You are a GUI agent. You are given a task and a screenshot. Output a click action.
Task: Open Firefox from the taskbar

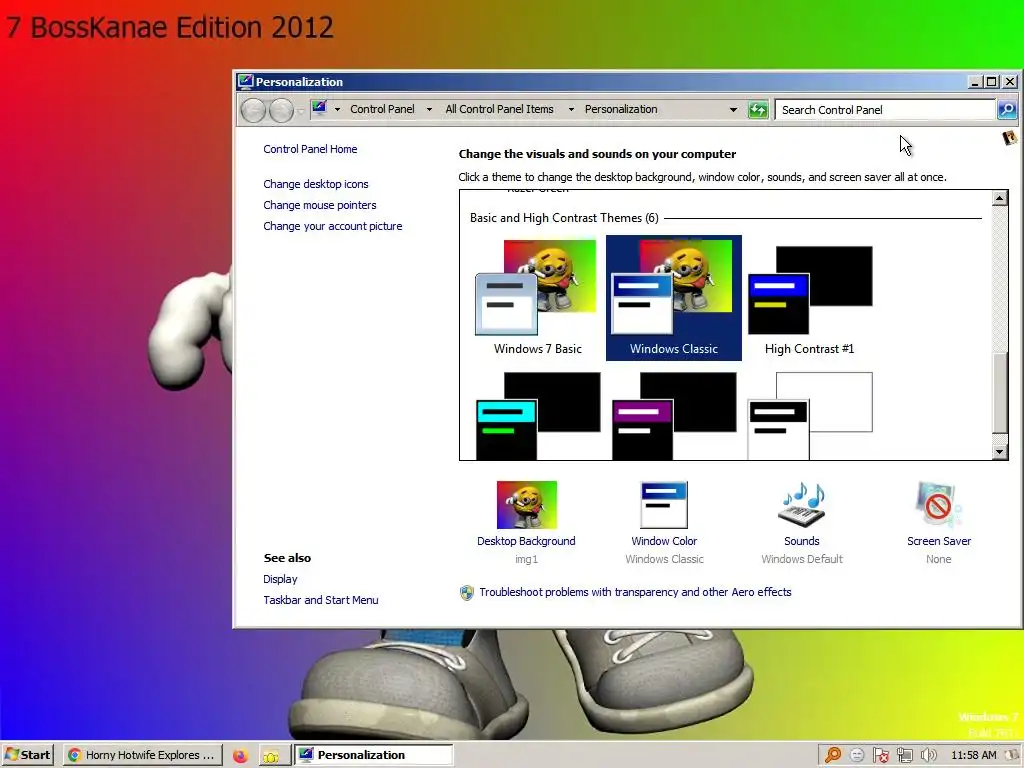point(240,755)
